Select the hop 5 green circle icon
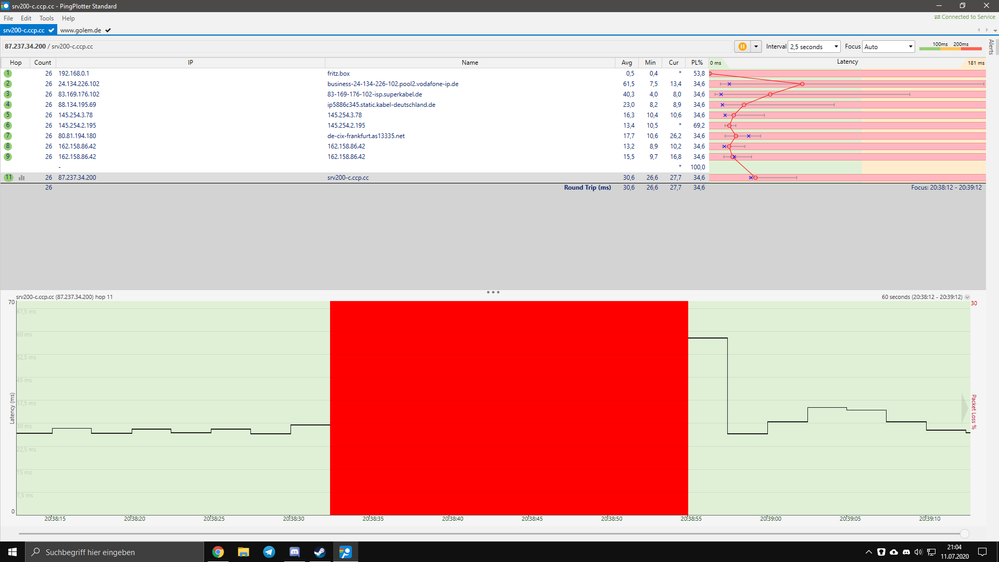Screen dimensions: 999x562 click(8, 115)
